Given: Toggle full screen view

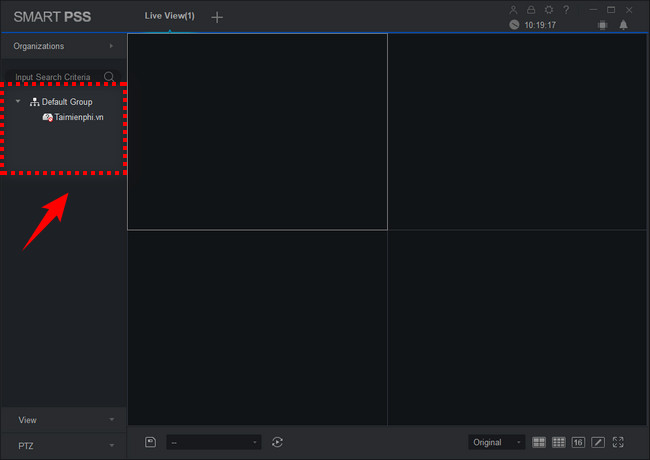Looking at the screenshot, I should tap(618, 442).
